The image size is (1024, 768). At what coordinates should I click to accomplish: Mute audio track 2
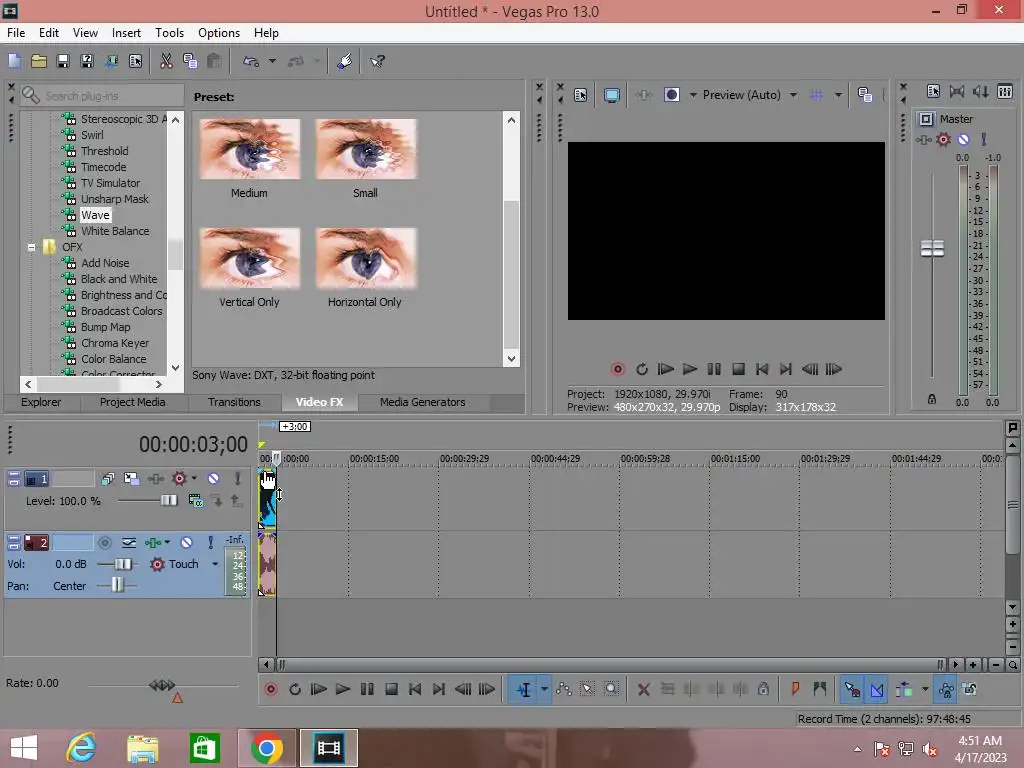[186, 543]
